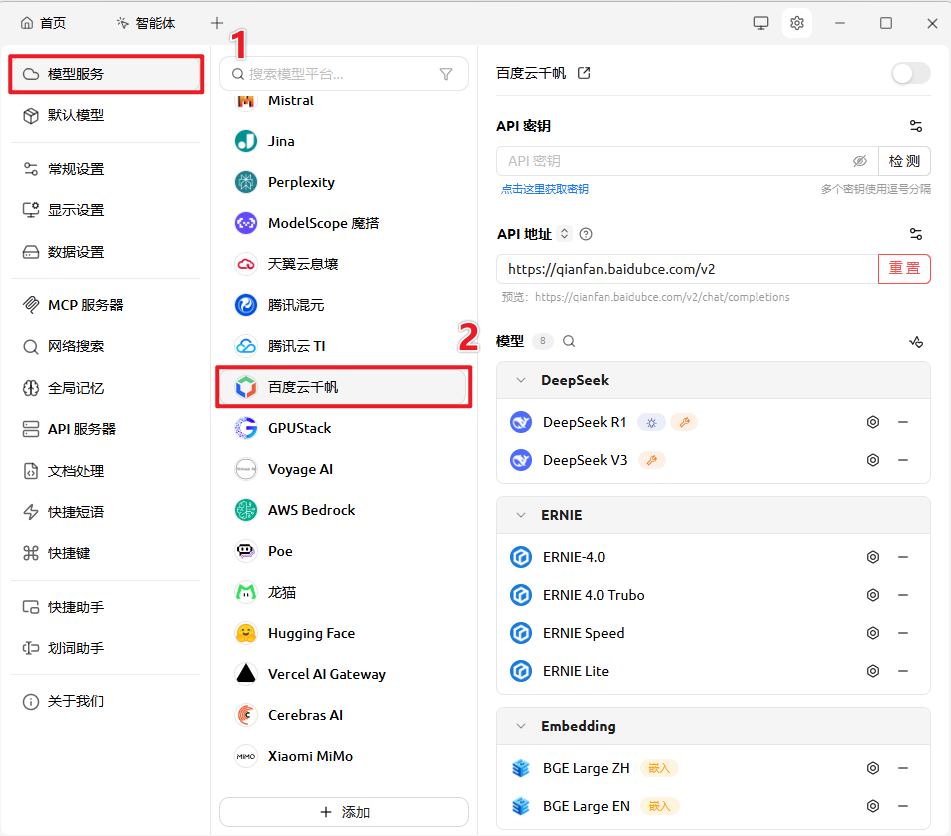Screen dimensions: 951x836
Task: Collapse the ERNIE model group
Action: point(520,515)
